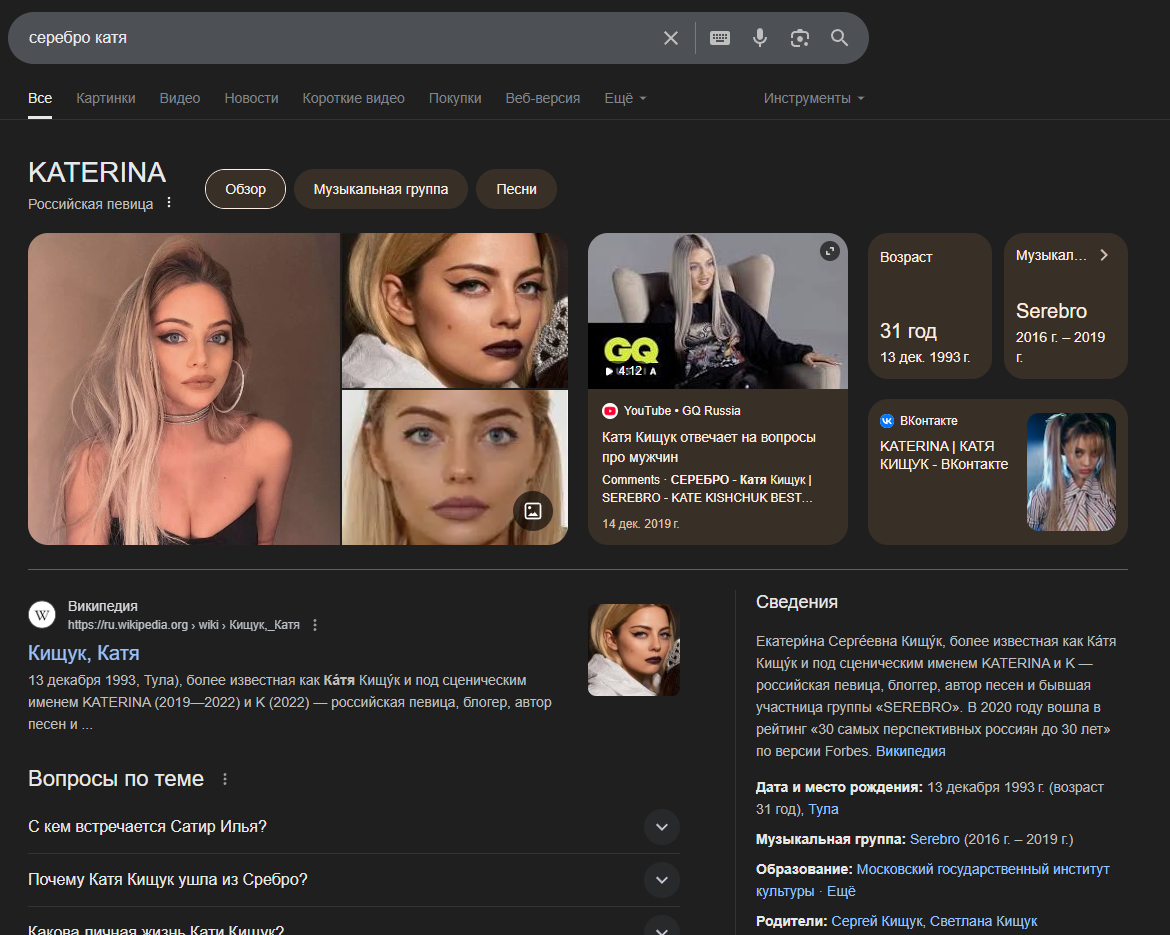Open KATERINA | КАТЯ КИЩУК - ВКонтакте link

(x=944, y=455)
